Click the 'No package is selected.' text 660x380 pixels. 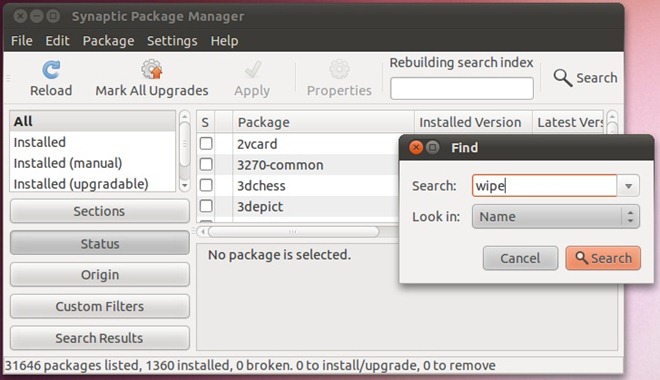coord(279,255)
